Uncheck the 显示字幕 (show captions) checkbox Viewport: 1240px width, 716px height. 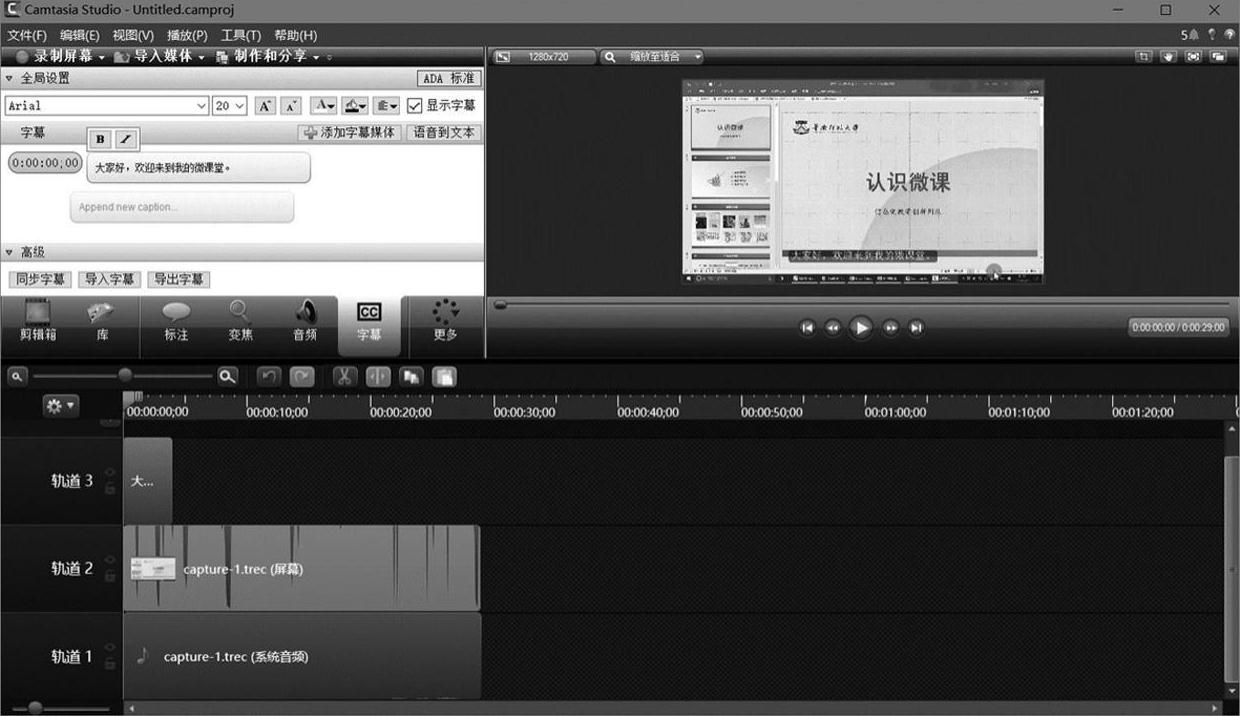point(415,106)
